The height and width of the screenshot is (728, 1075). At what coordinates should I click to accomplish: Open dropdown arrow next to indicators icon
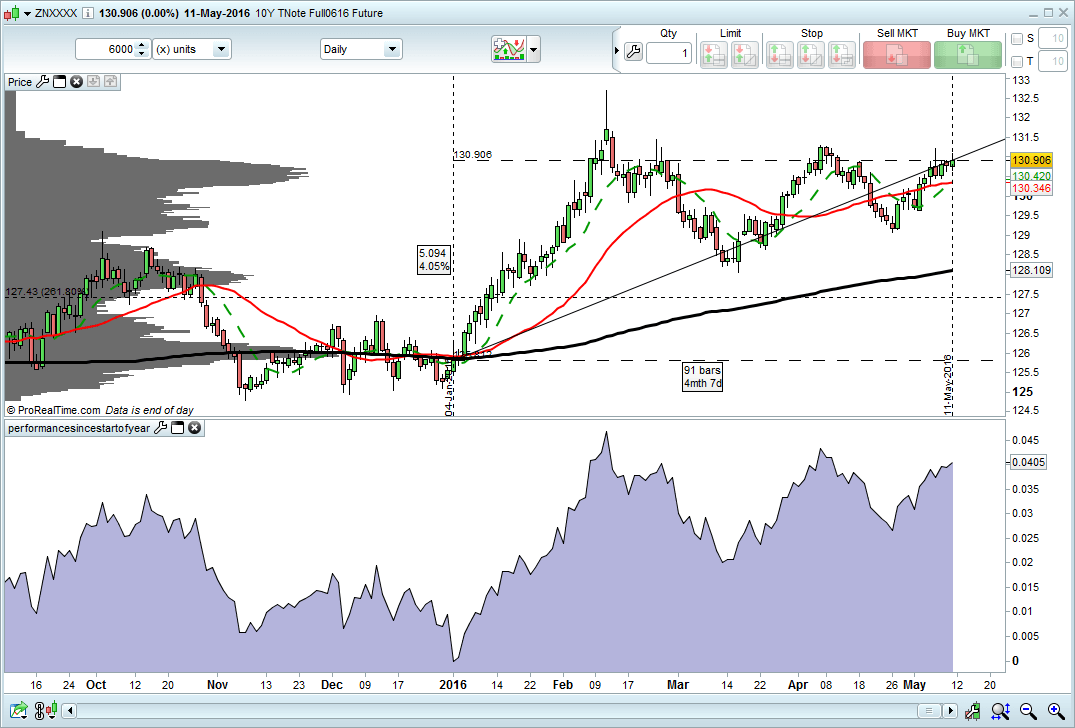[x=533, y=49]
